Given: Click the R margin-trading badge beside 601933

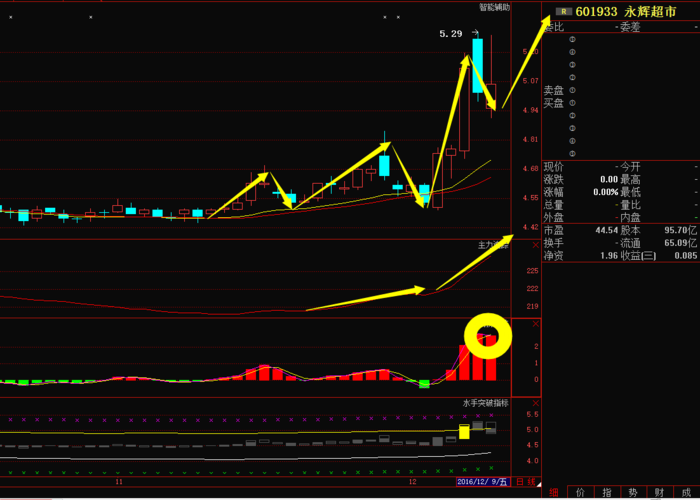Looking at the screenshot, I should pyautogui.click(x=563, y=12).
